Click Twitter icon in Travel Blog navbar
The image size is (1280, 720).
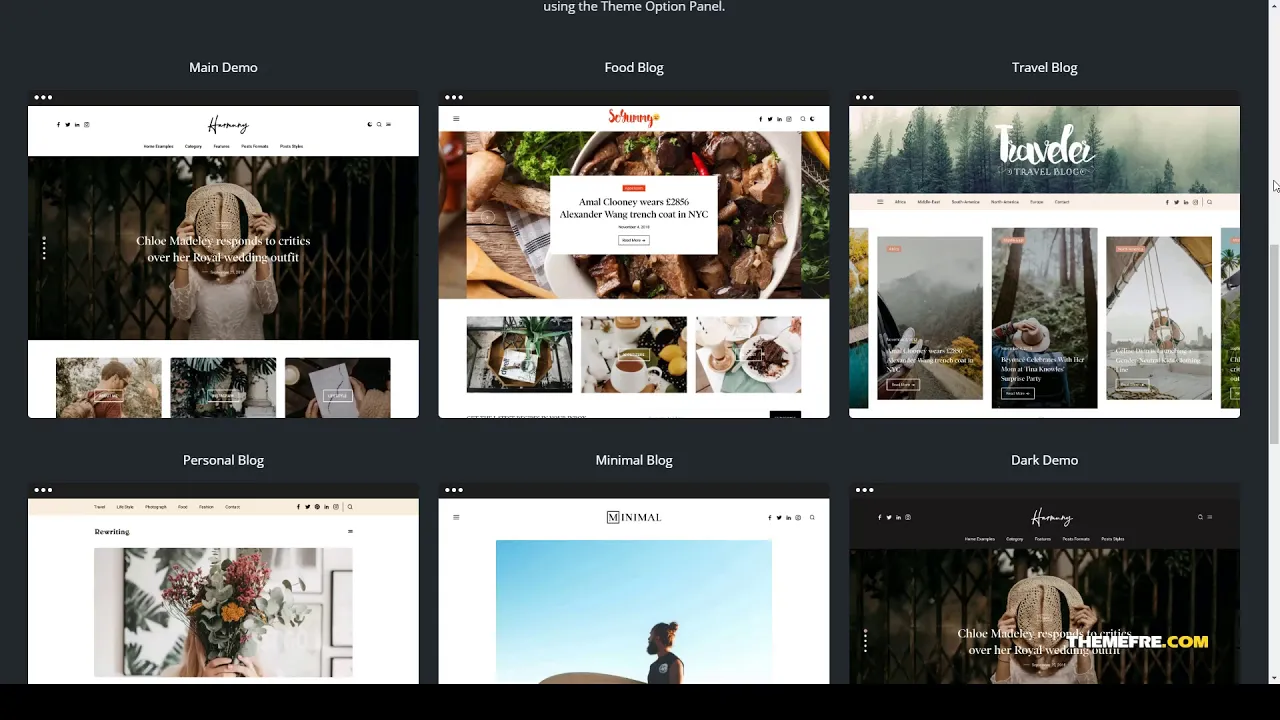[x=1177, y=202]
